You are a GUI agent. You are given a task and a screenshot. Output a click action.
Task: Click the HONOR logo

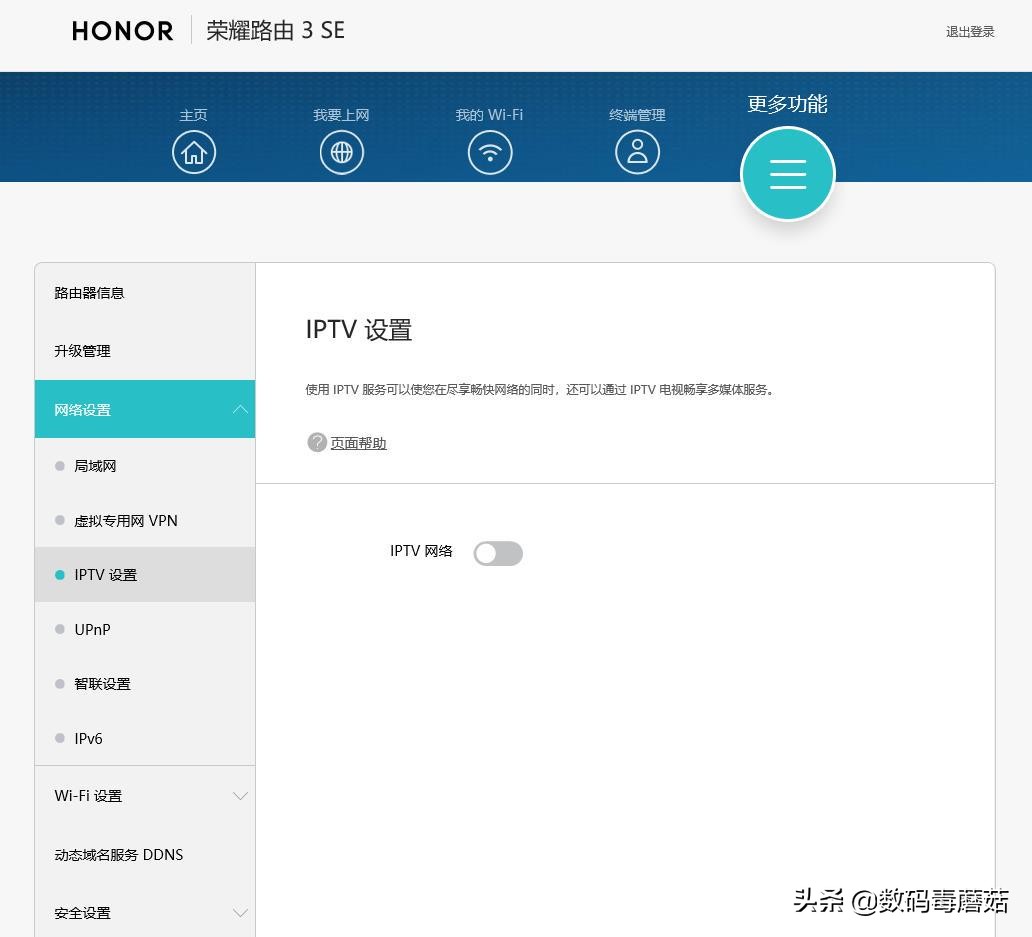(122, 31)
